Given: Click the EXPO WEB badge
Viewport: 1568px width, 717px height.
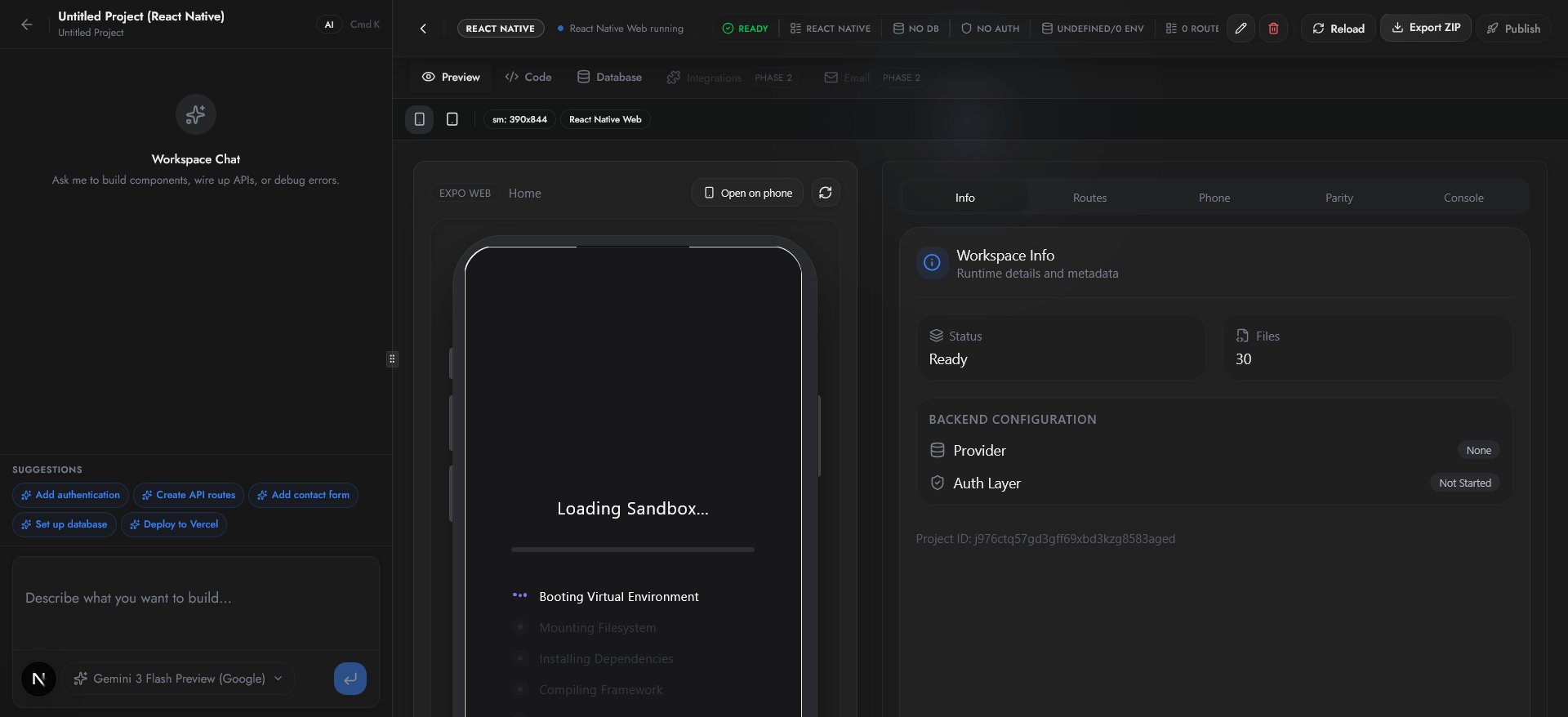Looking at the screenshot, I should coord(465,194).
